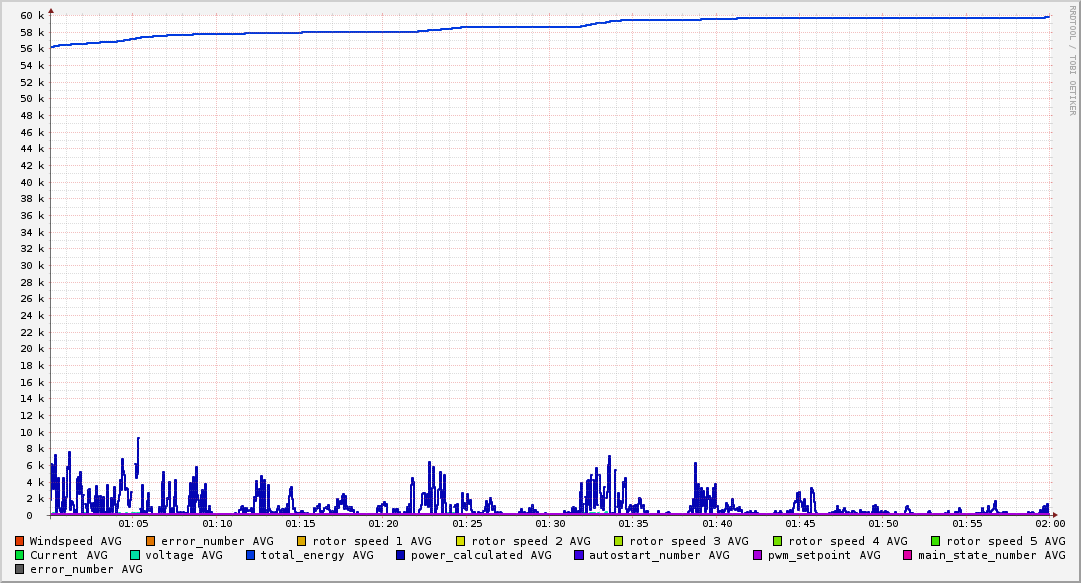Click the 60 k y-axis label
Viewport: 1081px width, 583px height.
pyautogui.click(x=32, y=16)
